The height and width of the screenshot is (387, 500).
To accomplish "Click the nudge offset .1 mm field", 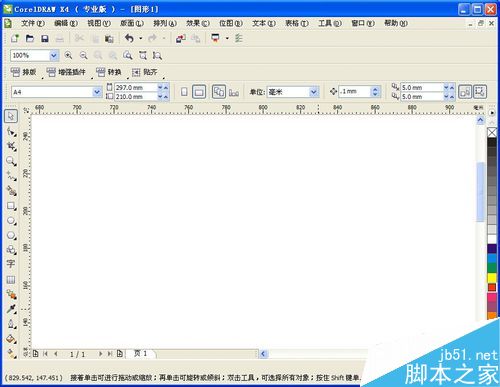I will (355, 91).
